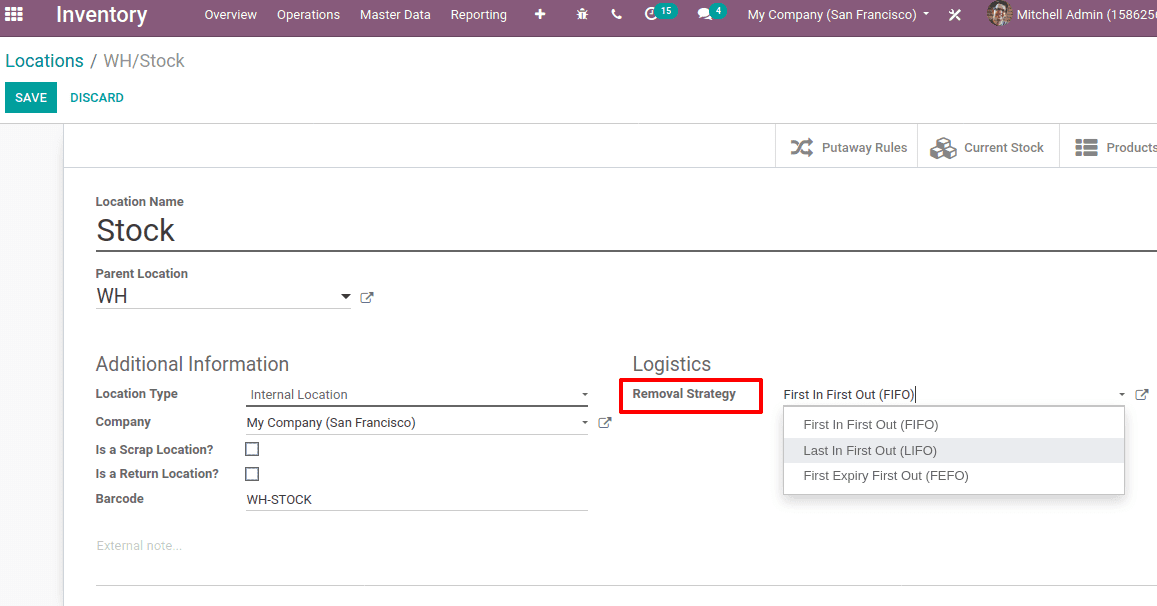
Task: Click the Location Type label
Action: (x=137, y=393)
